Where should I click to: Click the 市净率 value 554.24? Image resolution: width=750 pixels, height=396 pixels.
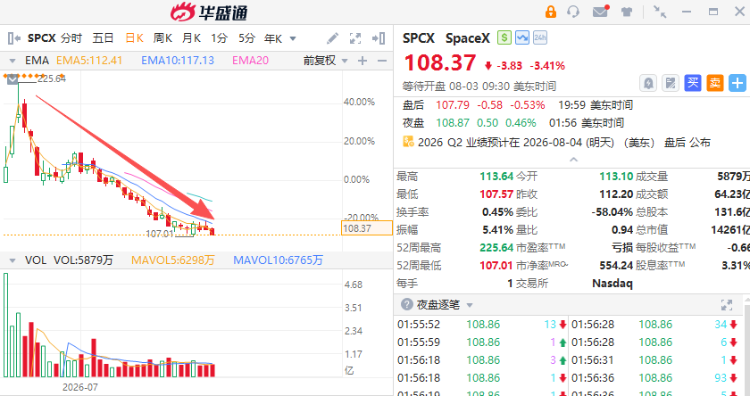(616, 265)
